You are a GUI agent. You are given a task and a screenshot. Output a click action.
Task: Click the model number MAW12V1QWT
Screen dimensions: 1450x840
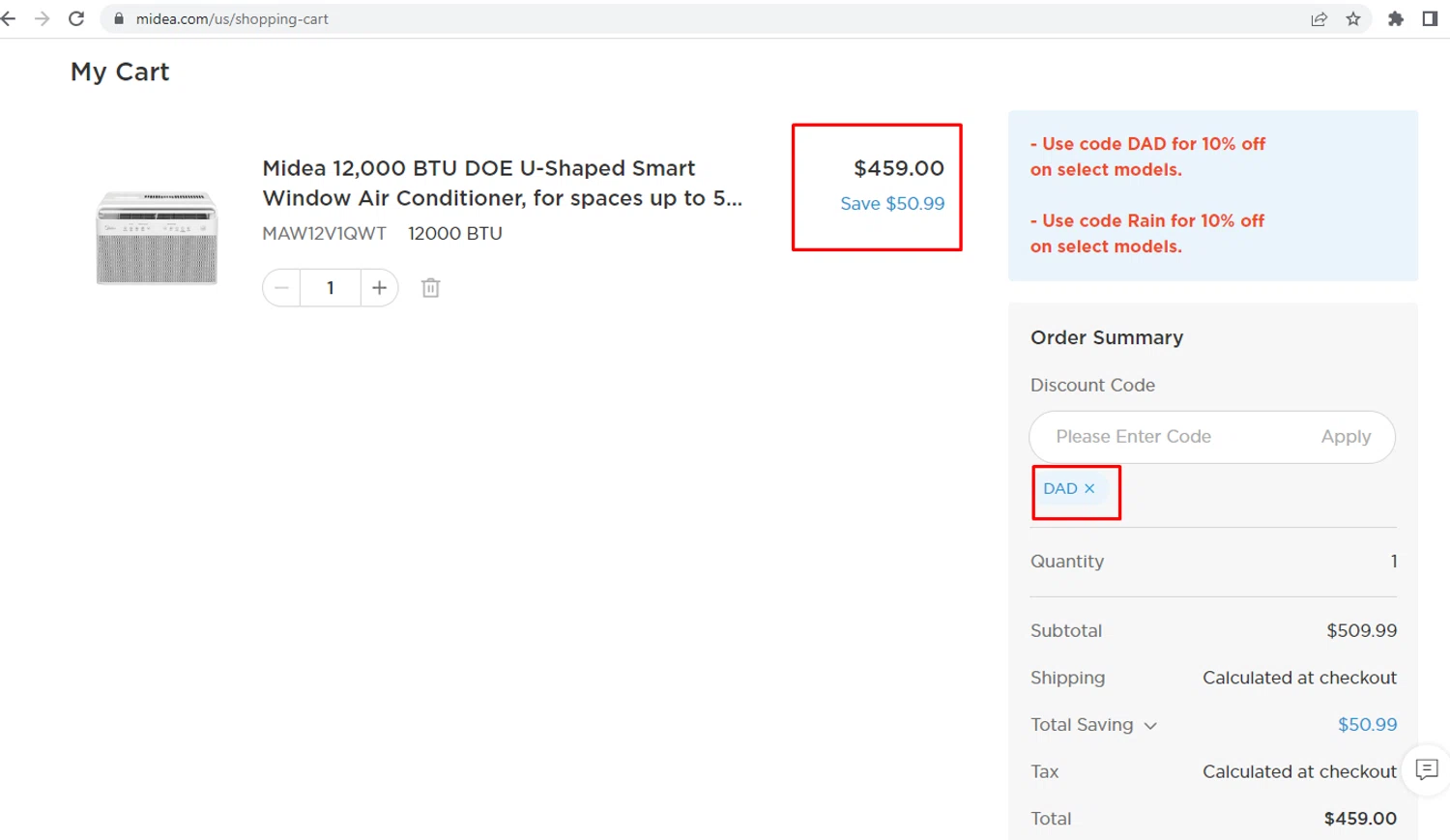(x=324, y=233)
